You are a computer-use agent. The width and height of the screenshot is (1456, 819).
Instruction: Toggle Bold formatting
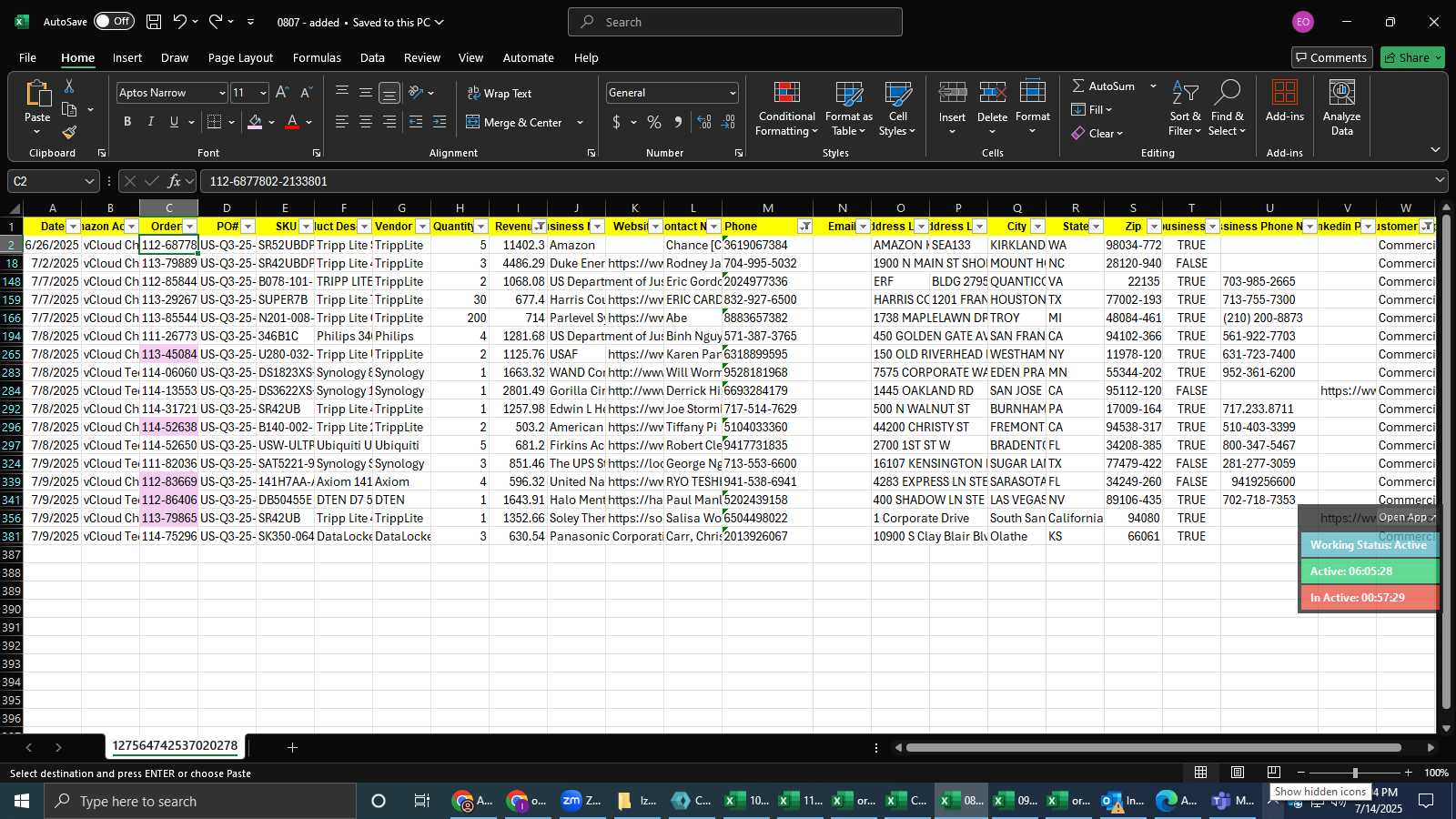(127, 122)
